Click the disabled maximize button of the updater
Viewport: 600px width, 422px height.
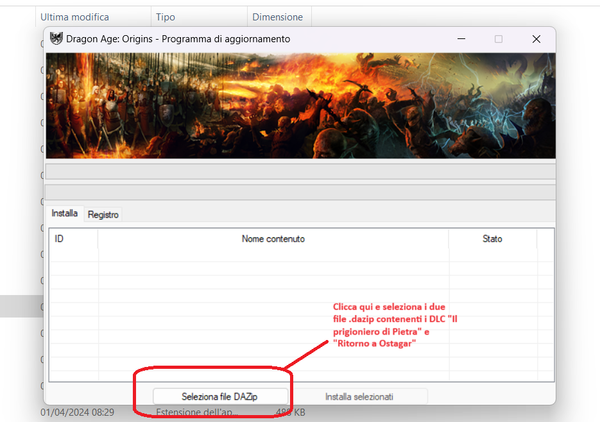[x=499, y=39]
